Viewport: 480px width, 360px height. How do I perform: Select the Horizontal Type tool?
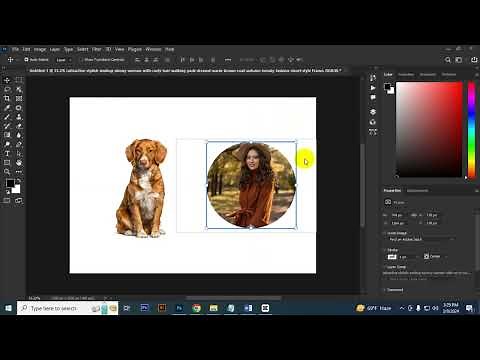pos(7,154)
